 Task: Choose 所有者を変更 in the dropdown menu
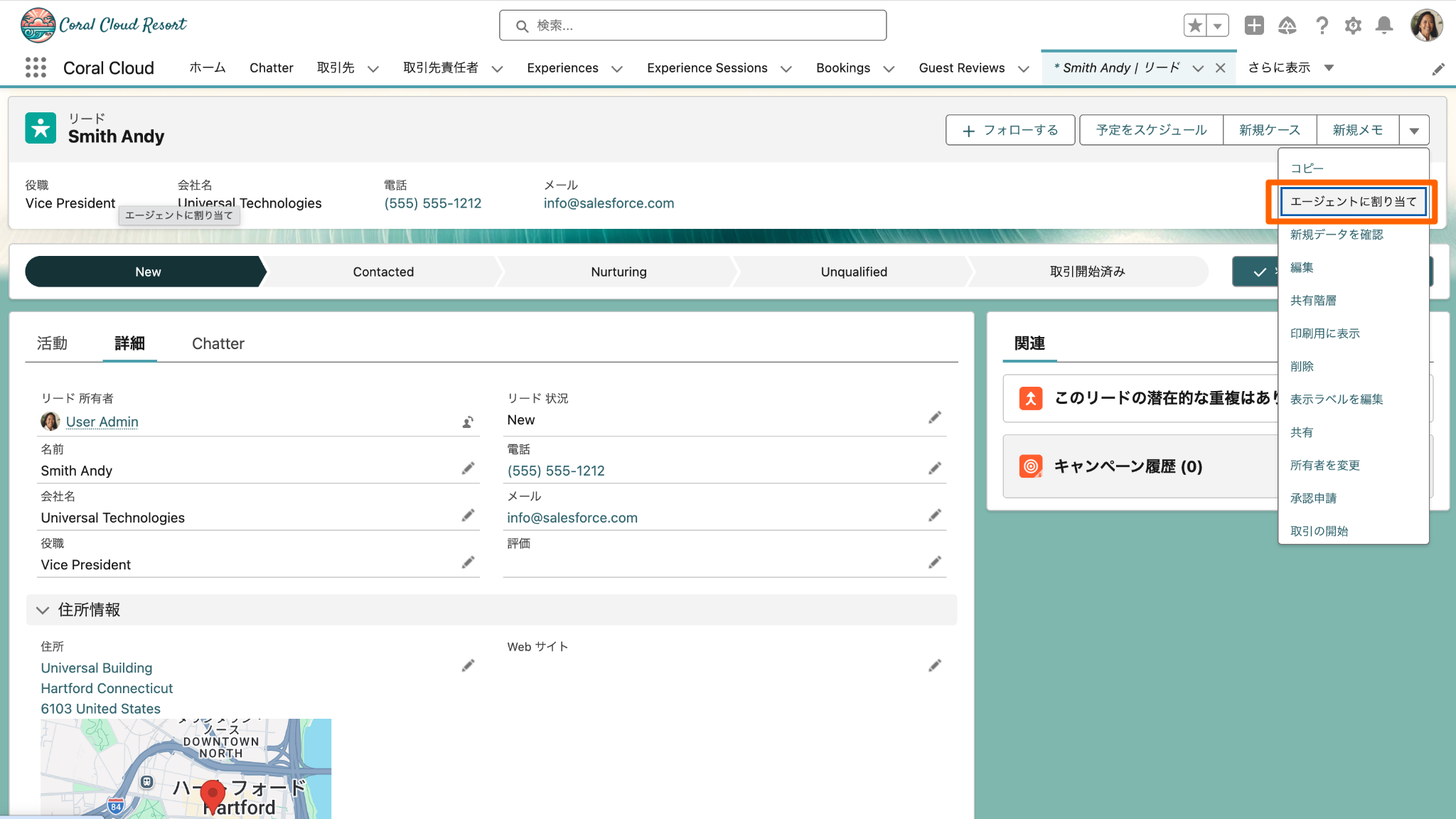coord(1324,465)
